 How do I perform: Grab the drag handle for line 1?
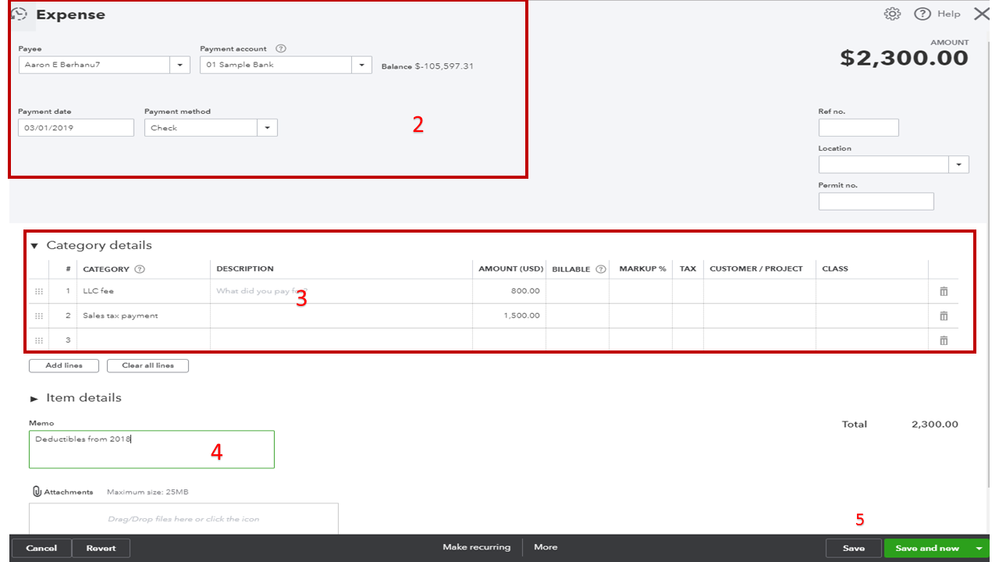[39, 291]
